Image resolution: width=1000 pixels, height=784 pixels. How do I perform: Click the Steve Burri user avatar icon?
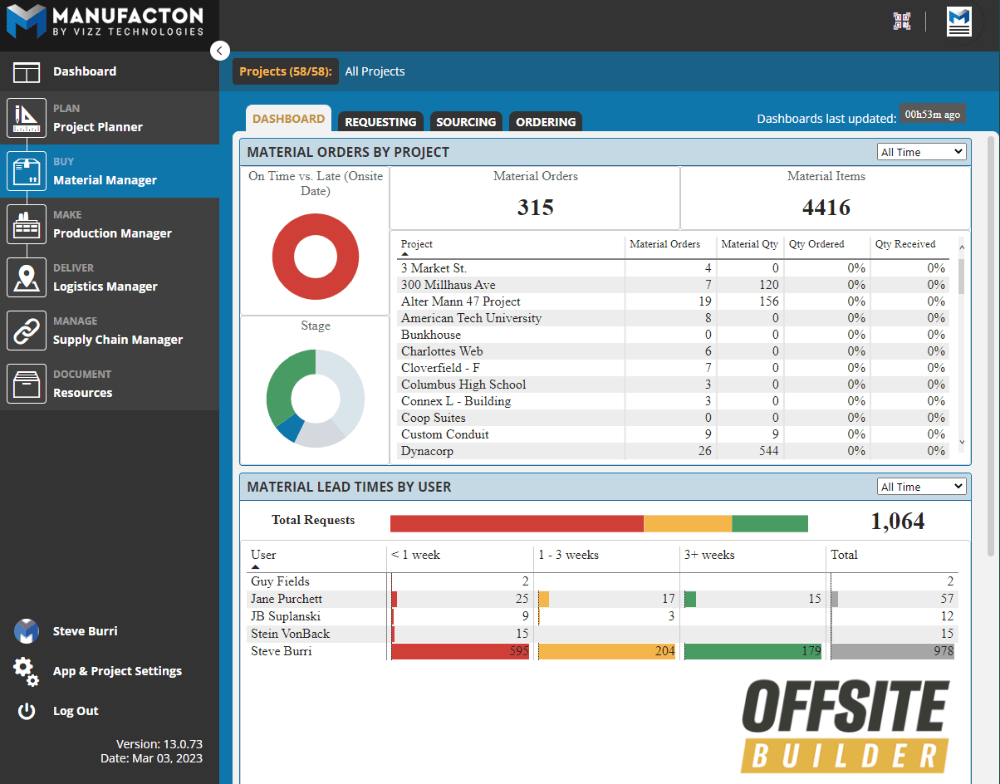pyautogui.click(x=25, y=630)
